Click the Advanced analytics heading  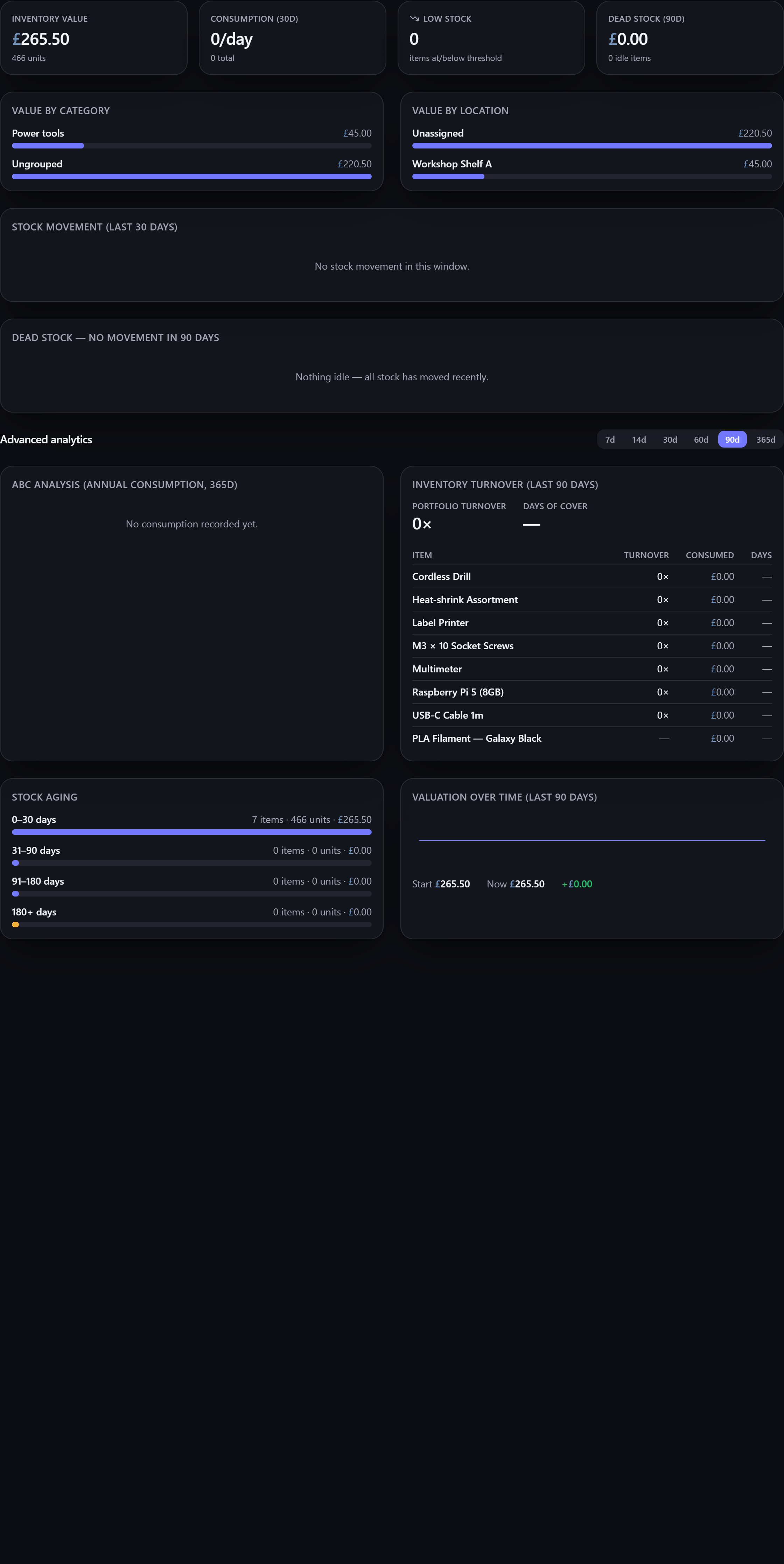(x=46, y=440)
